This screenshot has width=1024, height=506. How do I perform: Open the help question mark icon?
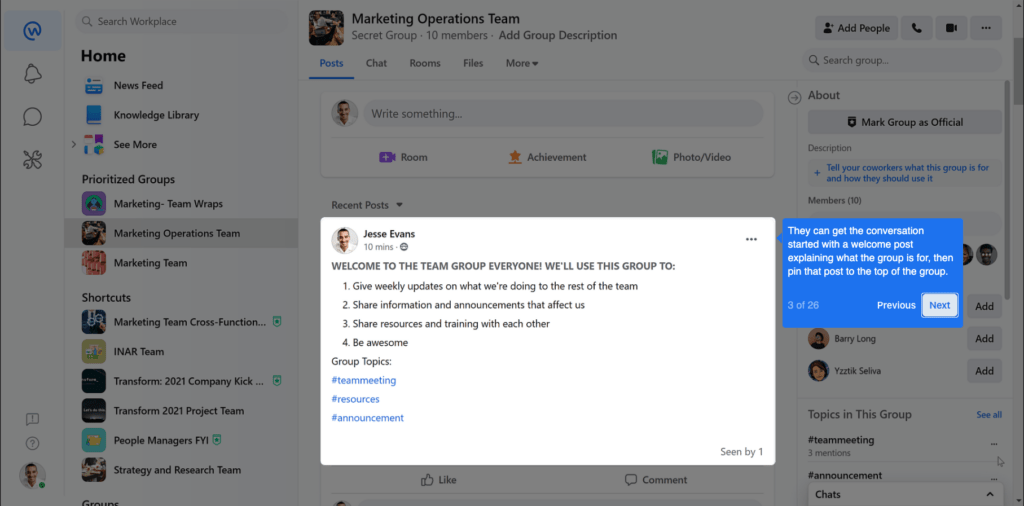[x=32, y=443]
